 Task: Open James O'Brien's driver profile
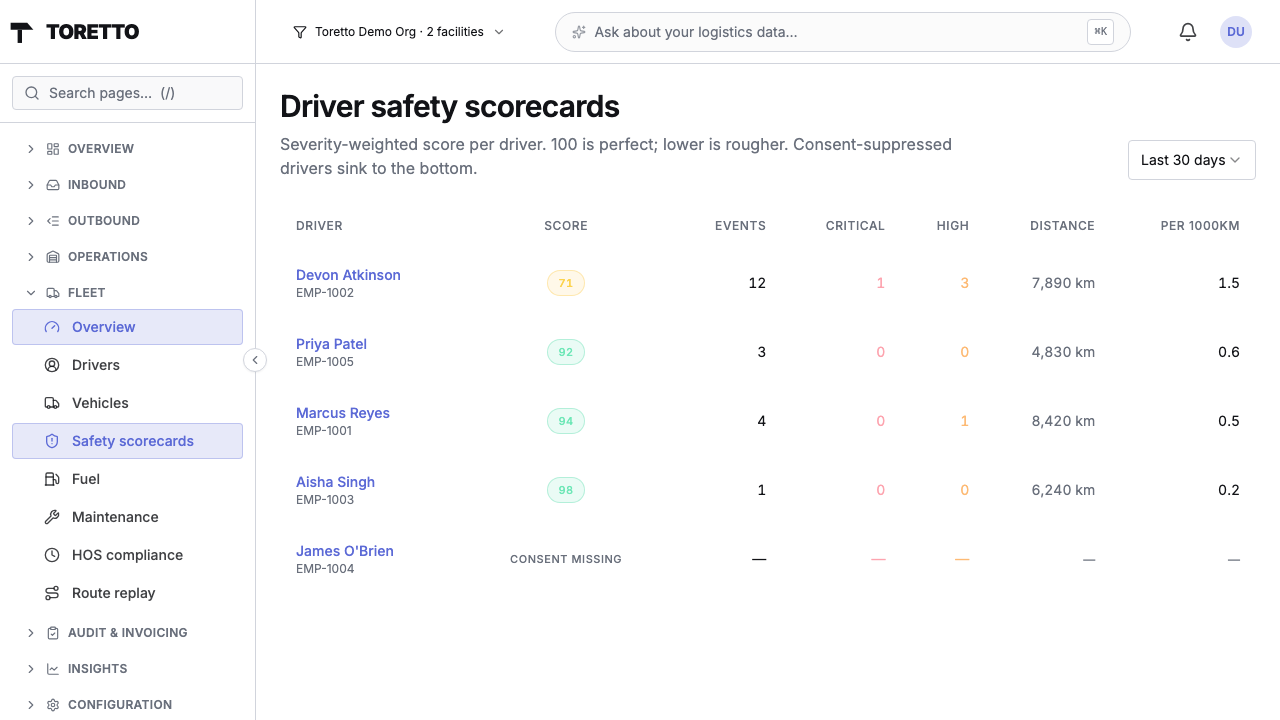[344, 551]
